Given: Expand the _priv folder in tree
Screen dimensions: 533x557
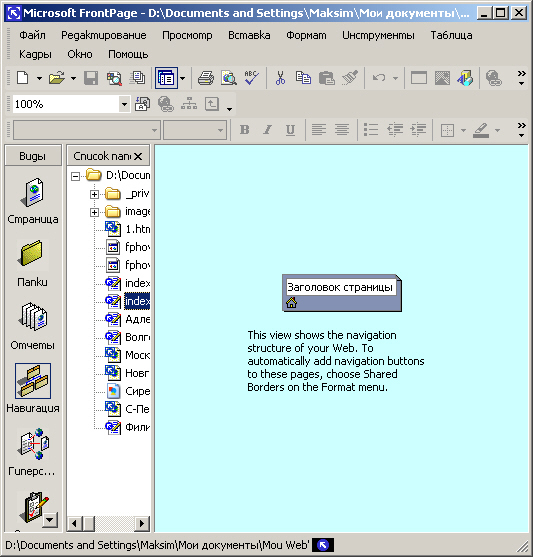Looking at the screenshot, I should click(x=94, y=194).
